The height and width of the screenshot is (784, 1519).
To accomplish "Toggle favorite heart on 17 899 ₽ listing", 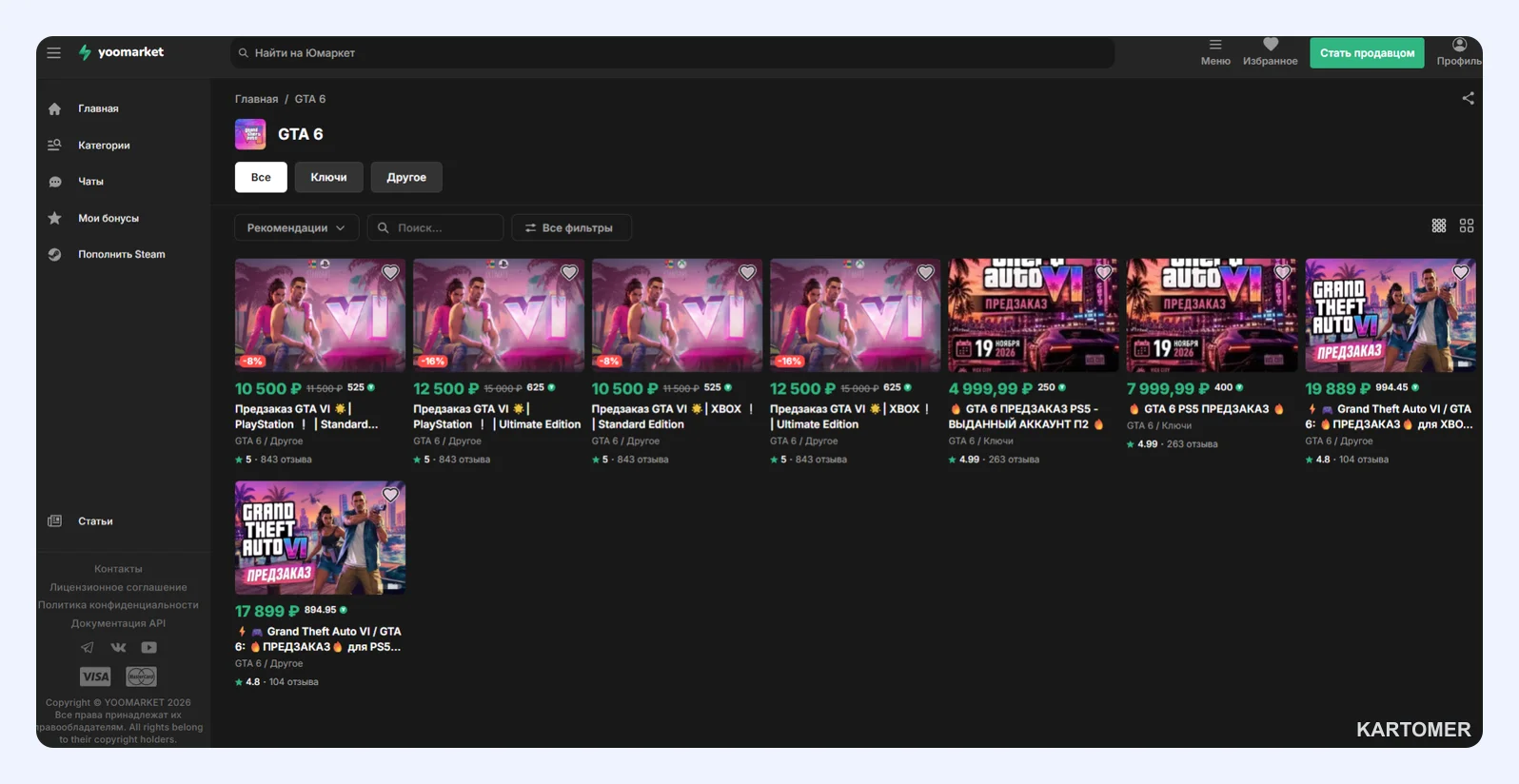I will (390, 495).
